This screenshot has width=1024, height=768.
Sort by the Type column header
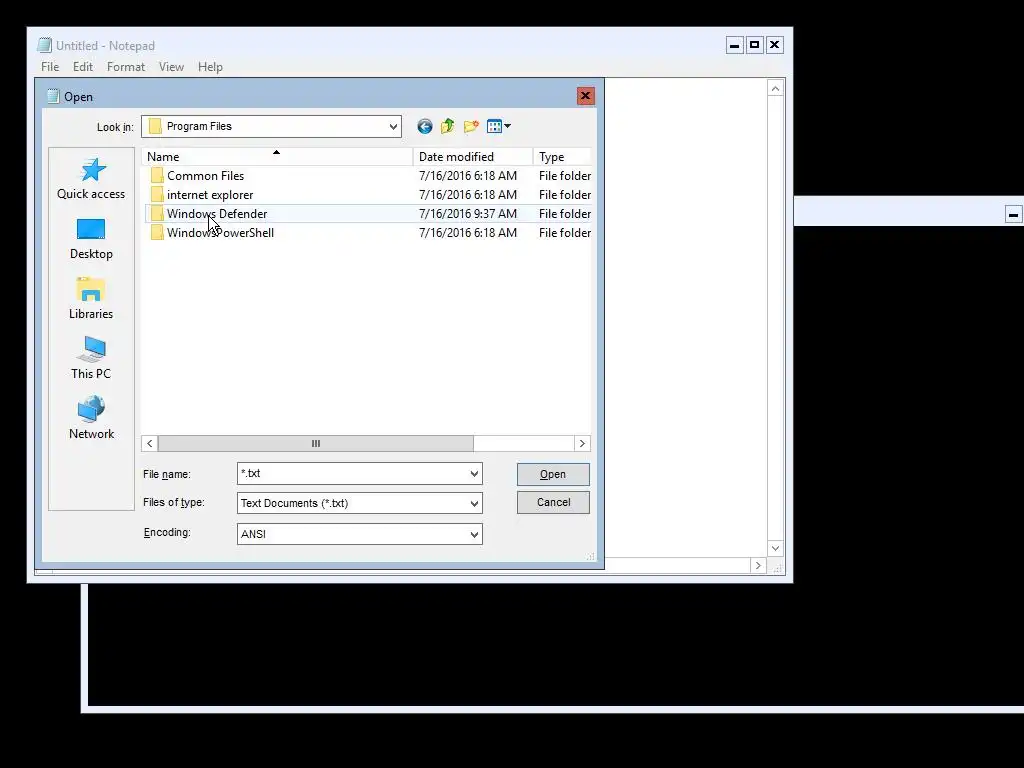click(x=562, y=157)
